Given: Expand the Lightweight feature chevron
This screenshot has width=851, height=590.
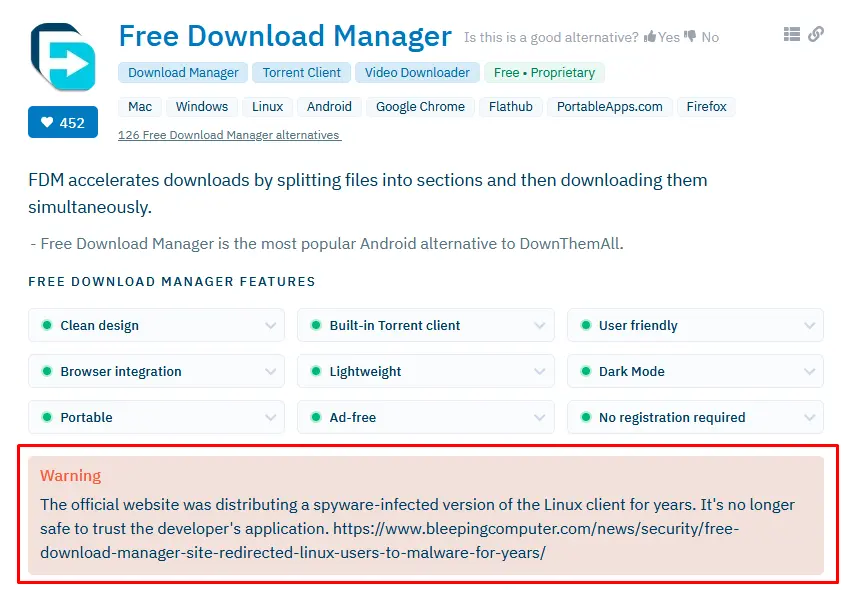Looking at the screenshot, I should pos(539,372).
